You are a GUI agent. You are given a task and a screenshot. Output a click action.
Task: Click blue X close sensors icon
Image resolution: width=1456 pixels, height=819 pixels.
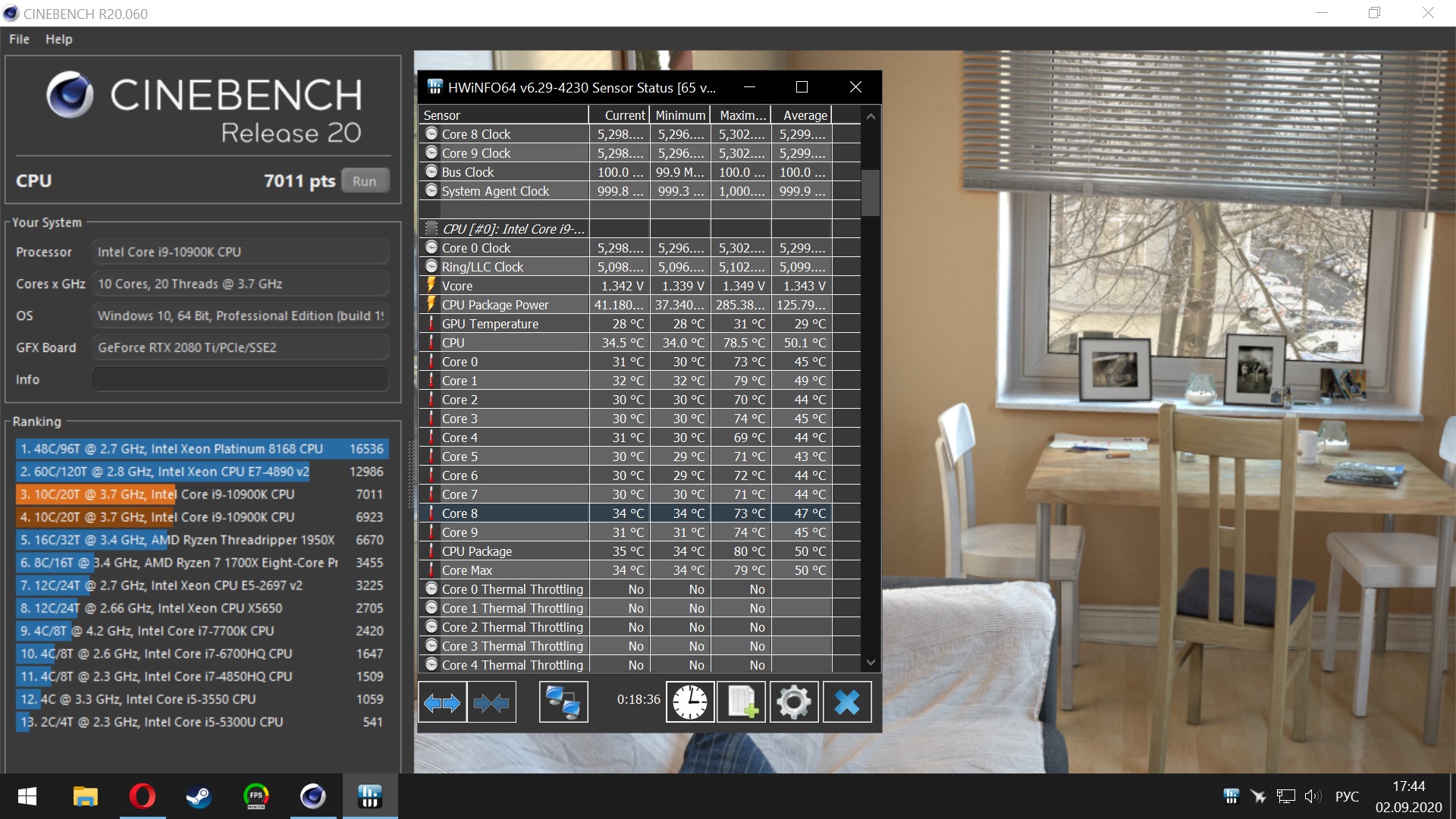coord(846,702)
